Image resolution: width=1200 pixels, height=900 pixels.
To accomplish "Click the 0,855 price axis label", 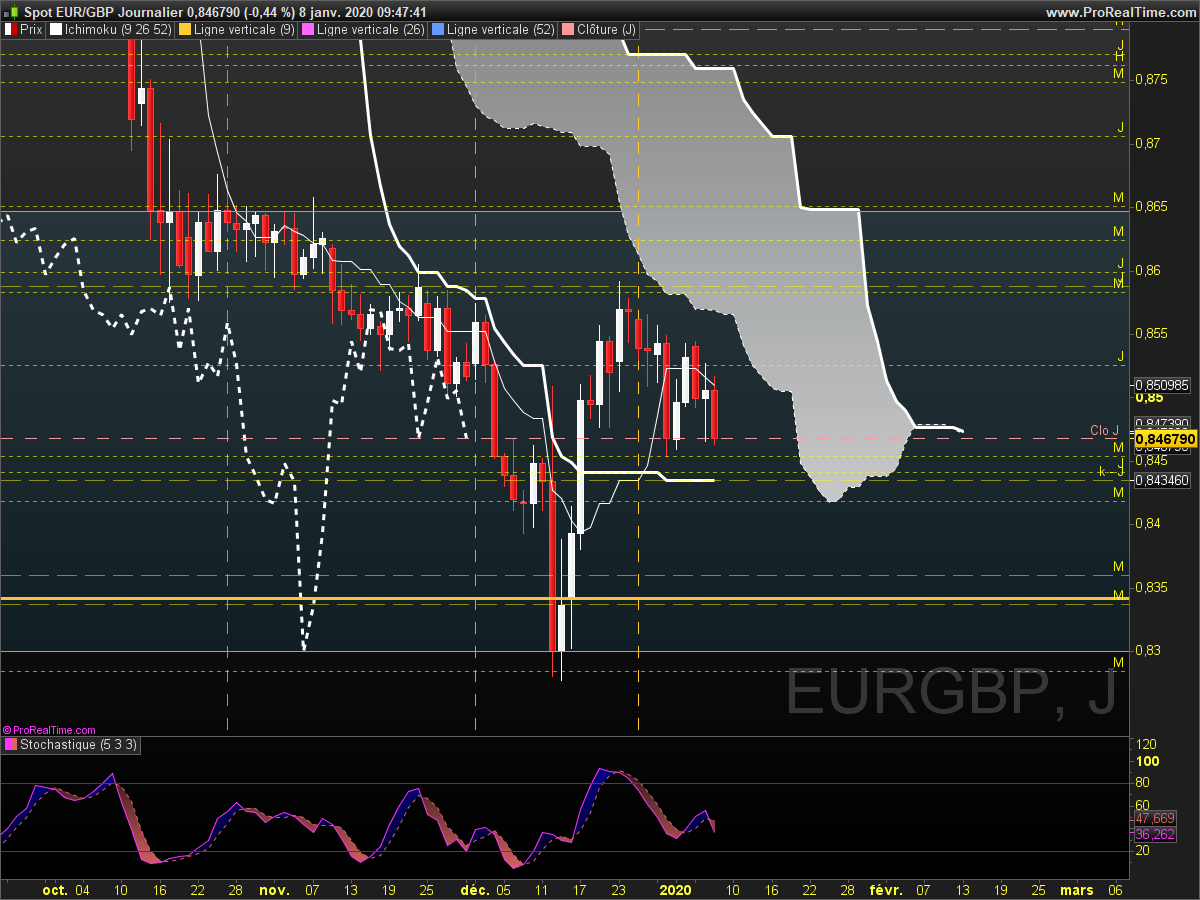I will click(1151, 333).
